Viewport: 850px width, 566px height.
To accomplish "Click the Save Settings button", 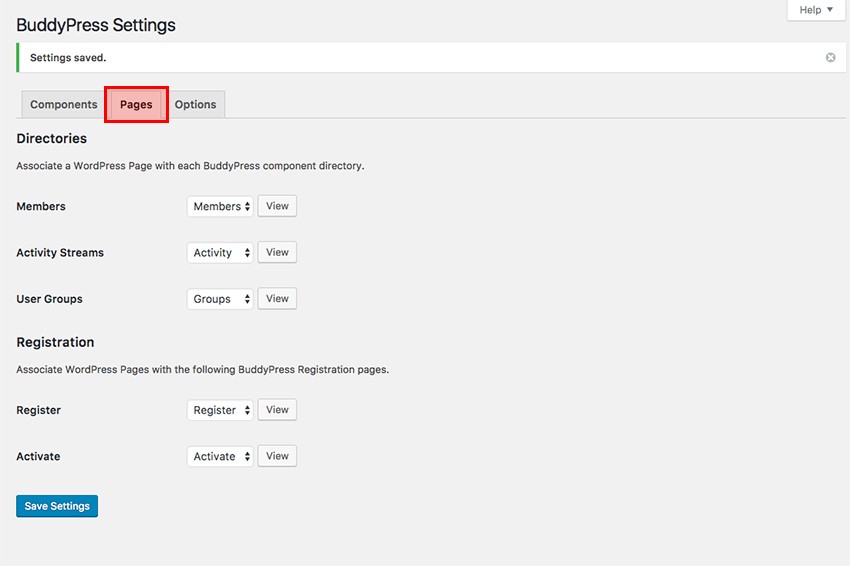I will (57, 506).
